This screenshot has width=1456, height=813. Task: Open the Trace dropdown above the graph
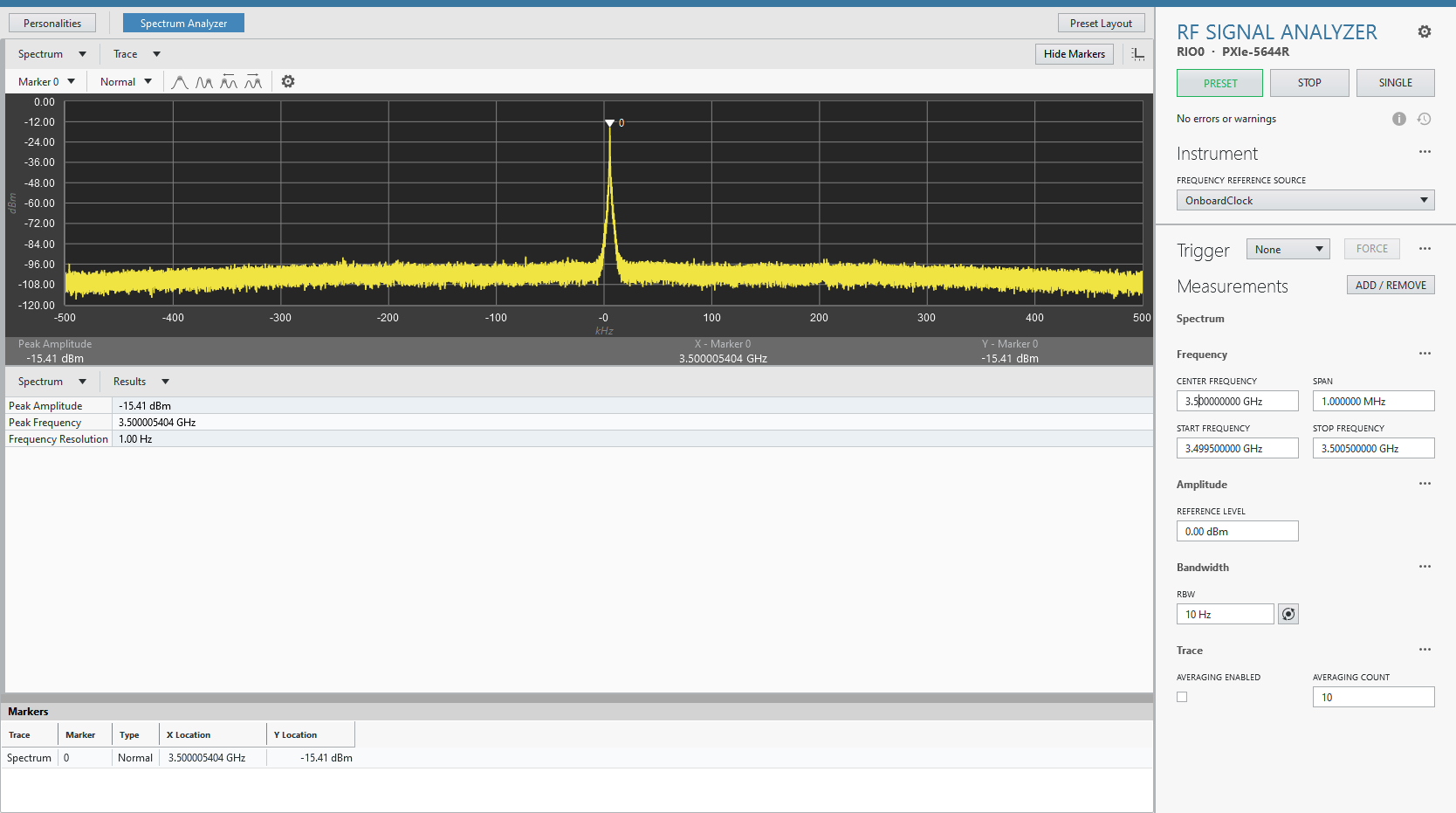coord(137,54)
